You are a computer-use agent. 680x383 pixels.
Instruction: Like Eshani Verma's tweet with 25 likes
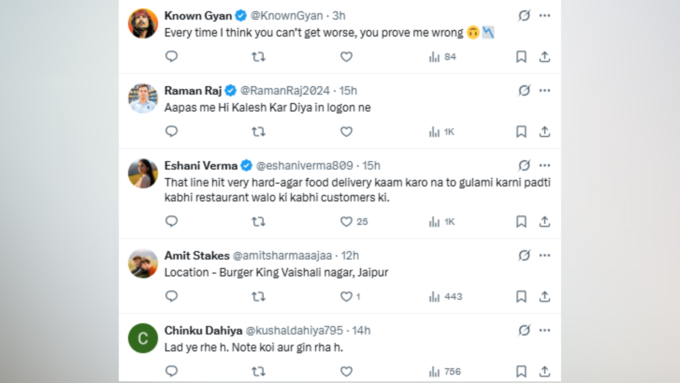(x=346, y=222)
